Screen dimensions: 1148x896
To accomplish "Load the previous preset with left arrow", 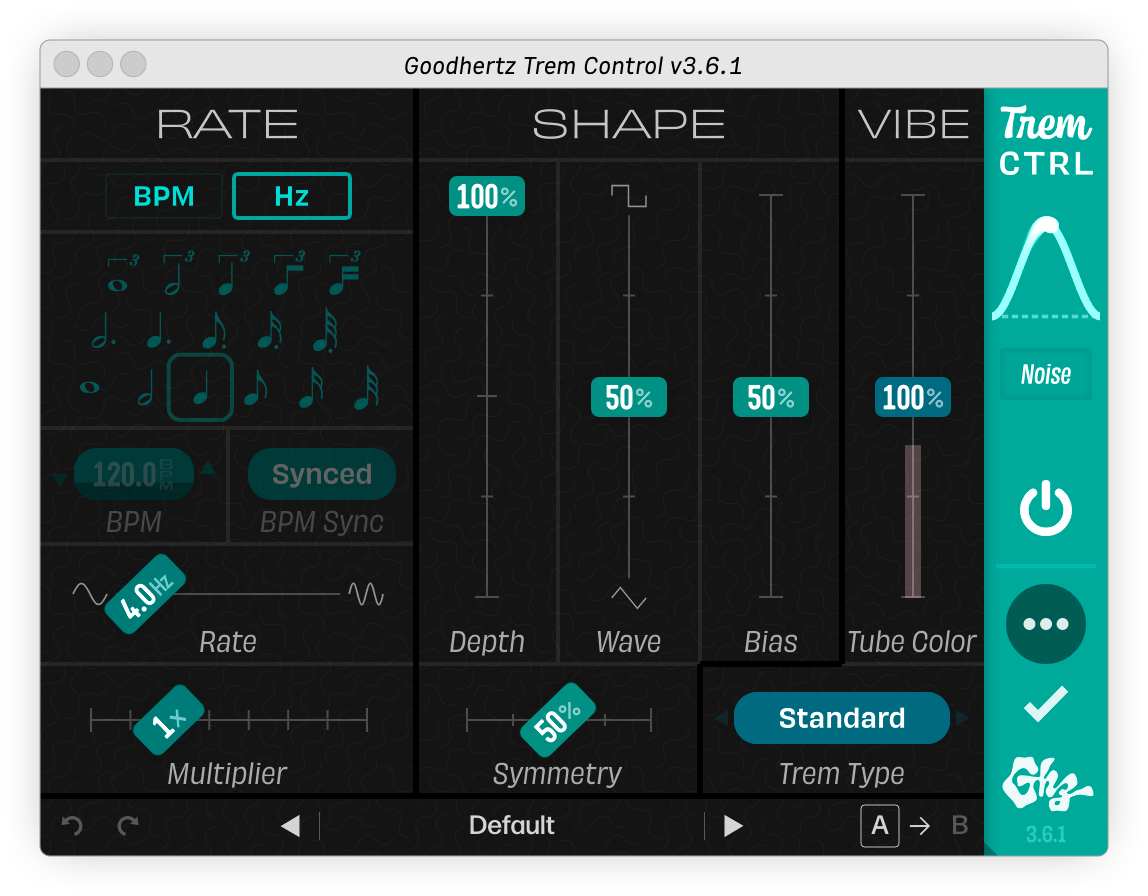I will coord(291,826).
